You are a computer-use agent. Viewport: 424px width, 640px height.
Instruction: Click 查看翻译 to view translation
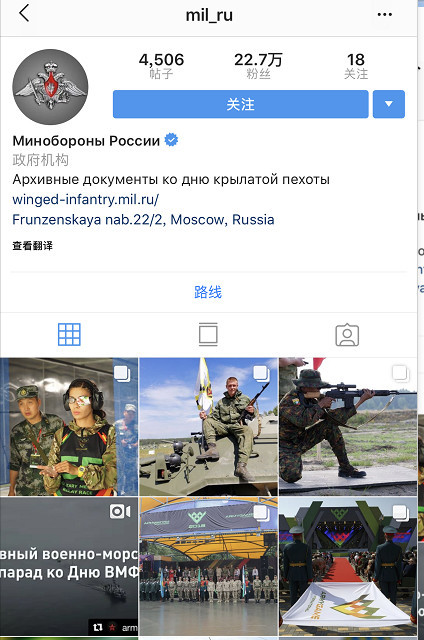(32, 246)
